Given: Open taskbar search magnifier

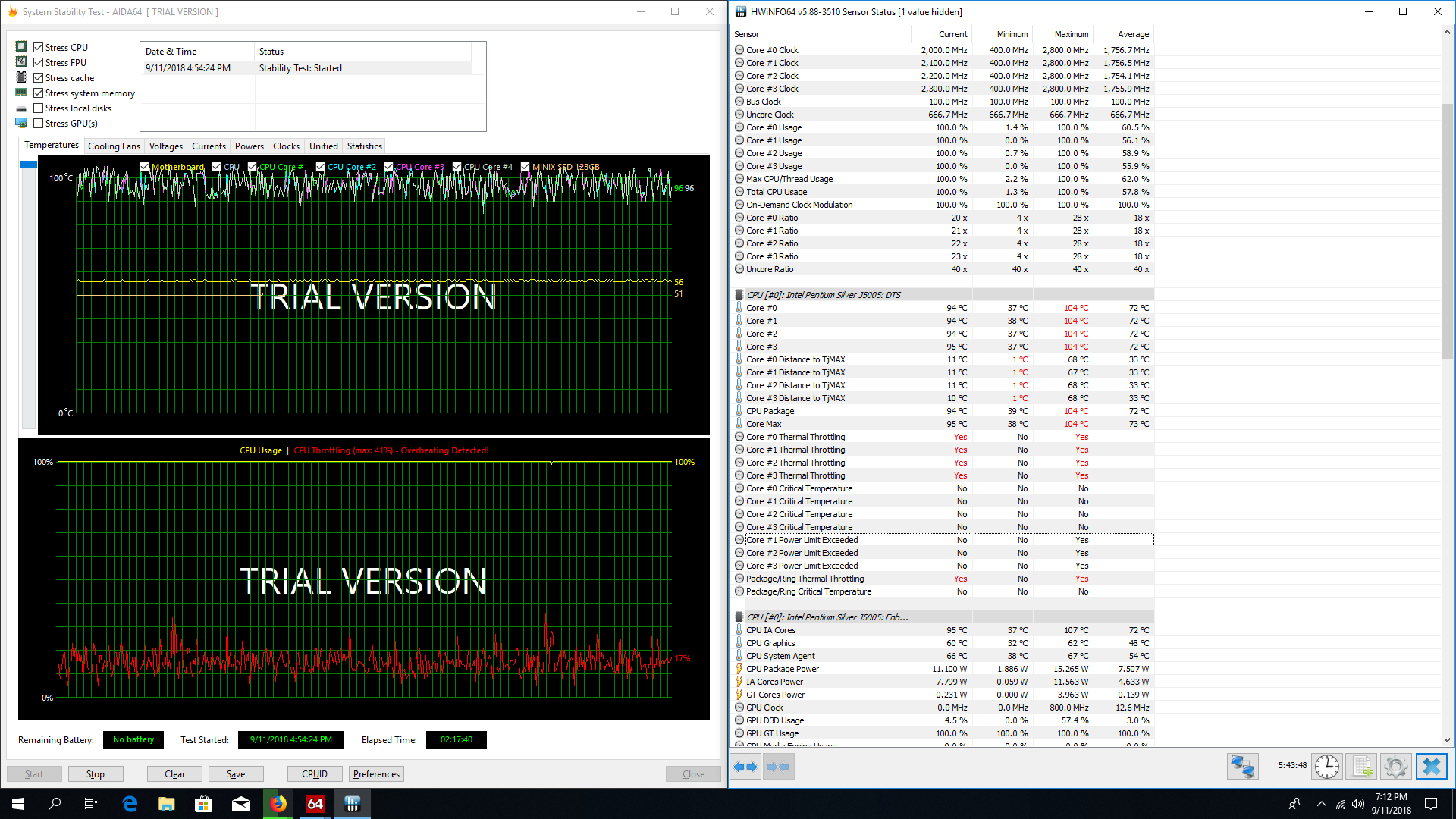Looking at the screenshot, I should (55, 804).
